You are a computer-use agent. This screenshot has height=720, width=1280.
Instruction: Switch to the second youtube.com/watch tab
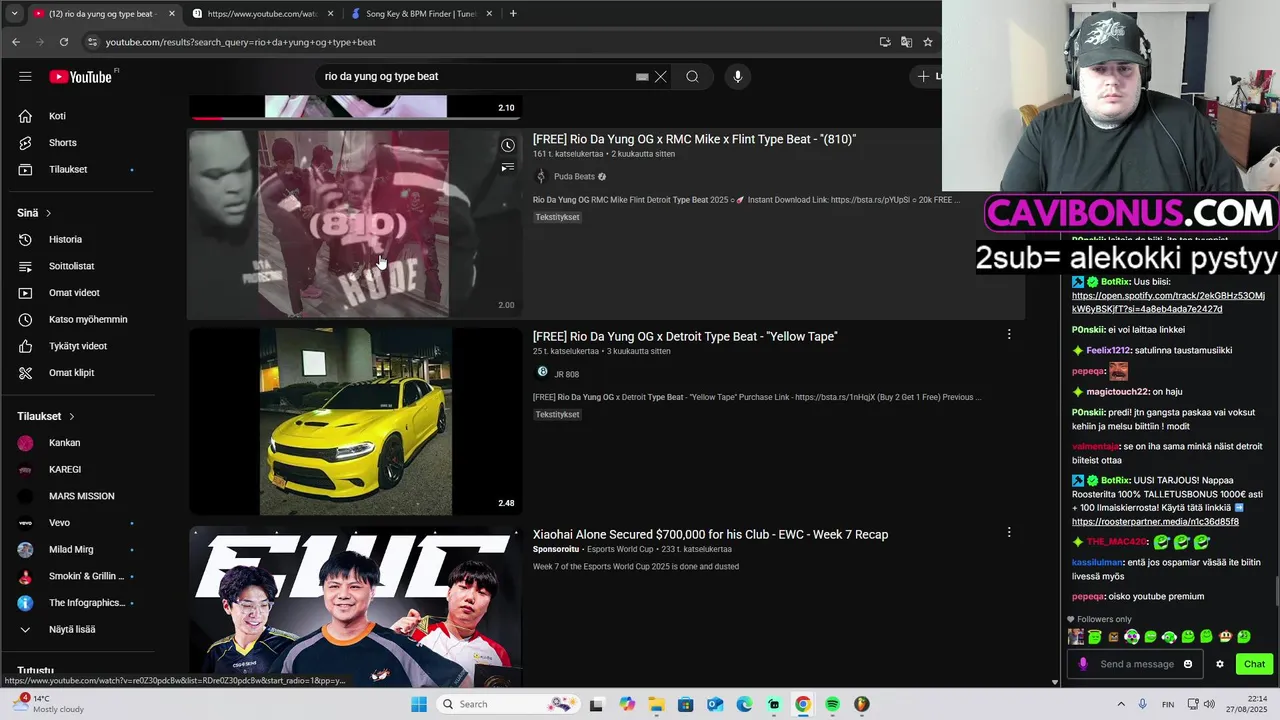262,13
